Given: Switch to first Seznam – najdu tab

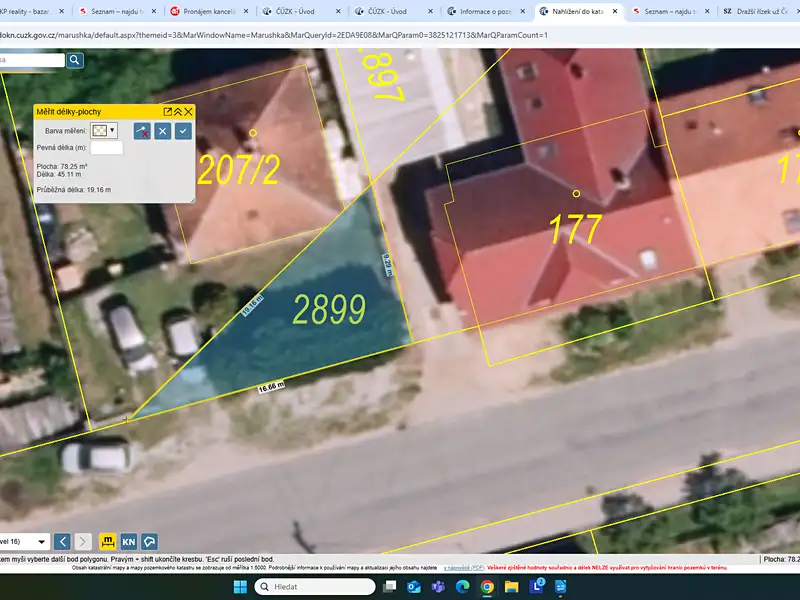Looking at the screenshot, I should point(118,11).
